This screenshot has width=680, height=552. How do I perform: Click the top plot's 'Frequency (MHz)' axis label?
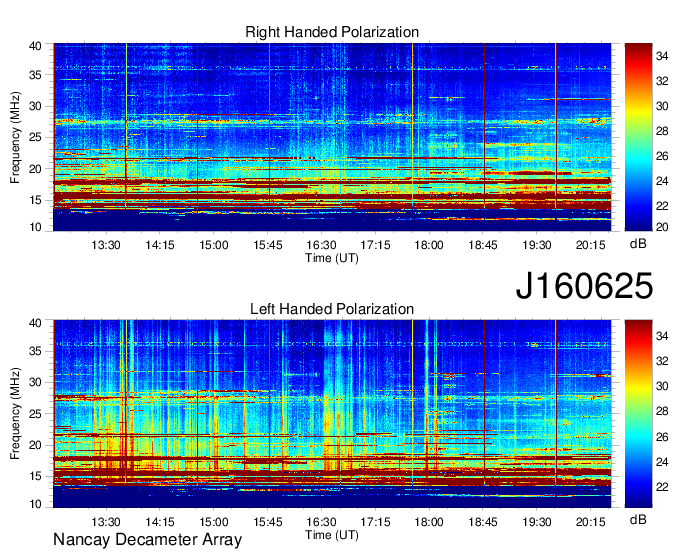coord(15,137)
